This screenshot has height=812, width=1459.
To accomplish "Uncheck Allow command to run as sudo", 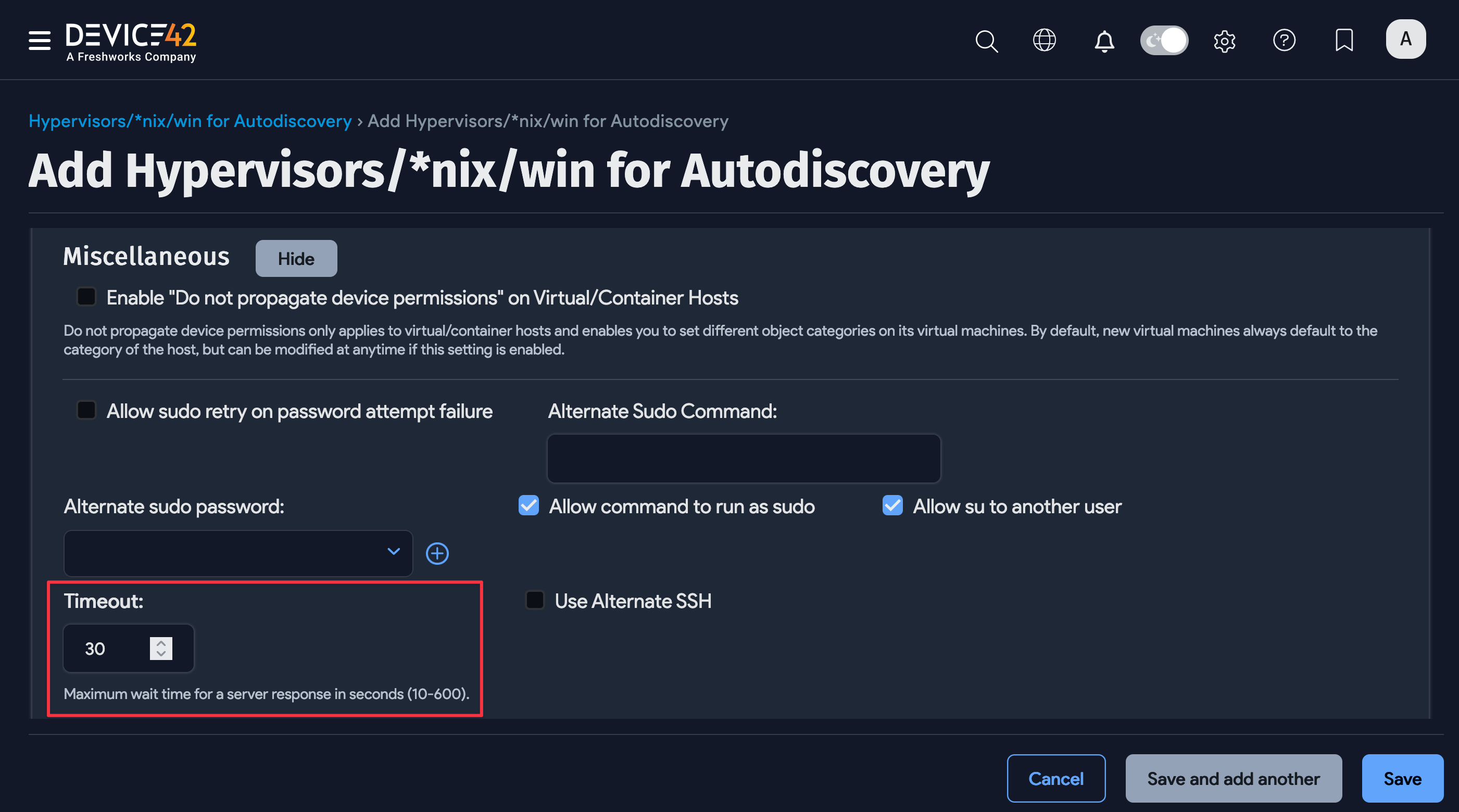I will (x=529, y=505).
